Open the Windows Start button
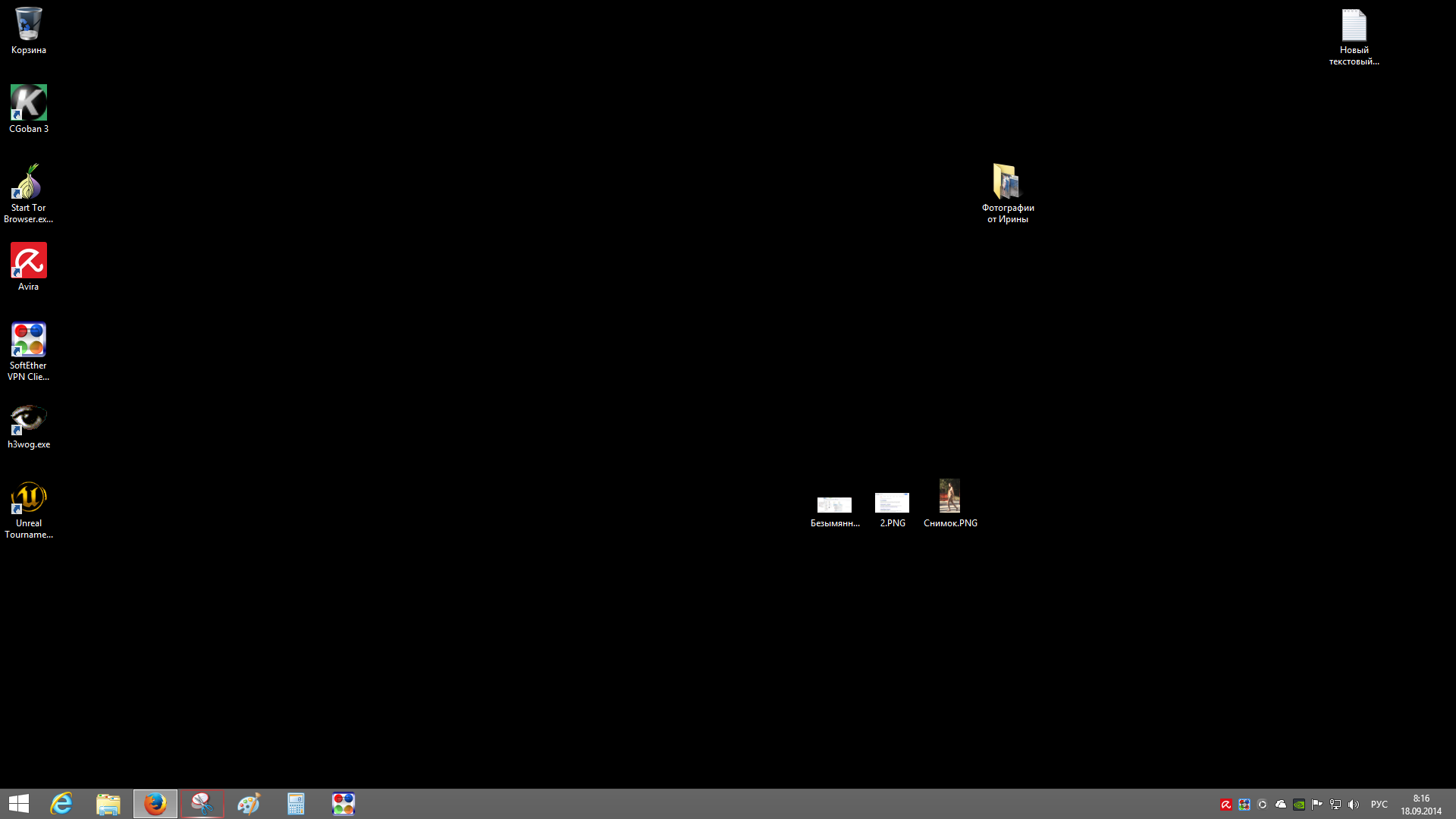This screenshot has width=1456, height=819. click(19, 804)
